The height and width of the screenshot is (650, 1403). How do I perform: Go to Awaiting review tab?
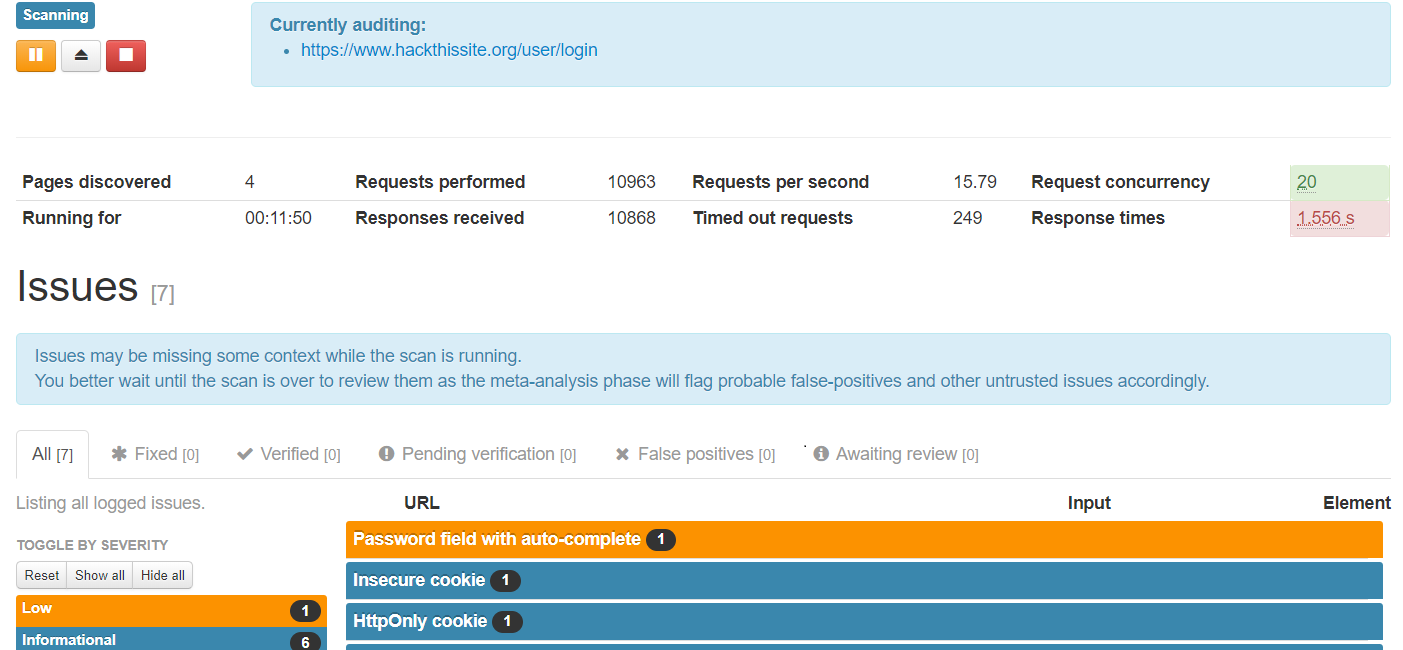[897, 454]
